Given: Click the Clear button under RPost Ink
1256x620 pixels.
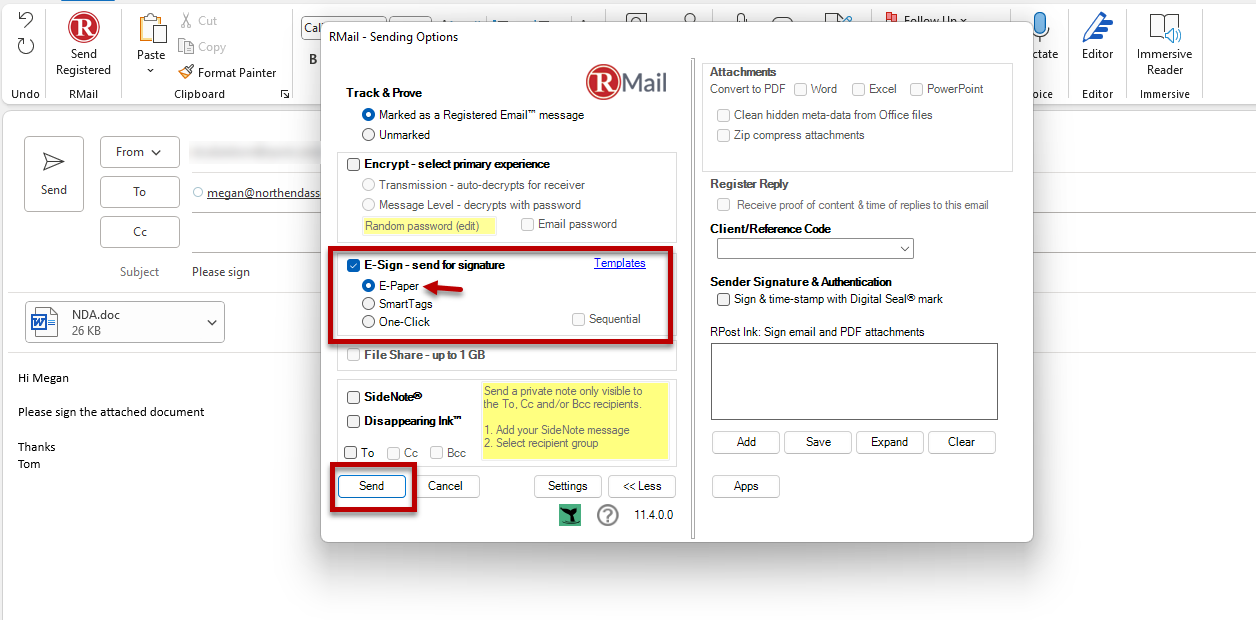Looking at the screenshot, I should 962,442.
